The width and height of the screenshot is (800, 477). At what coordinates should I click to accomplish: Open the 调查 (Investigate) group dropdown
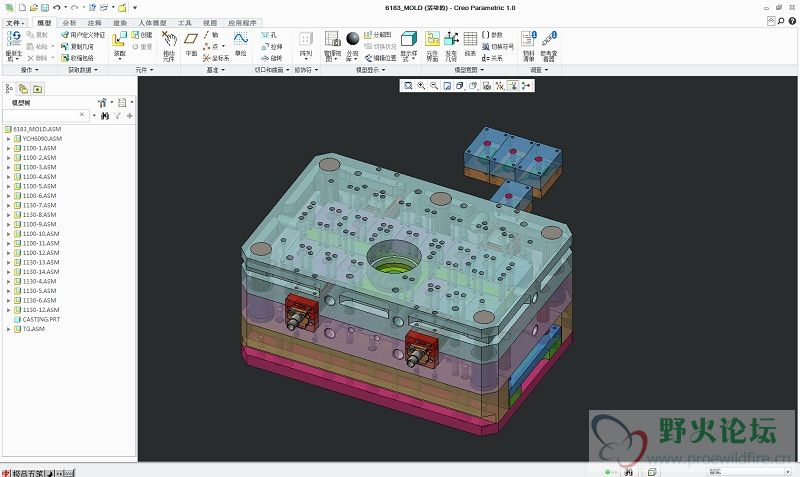pos(539,70)
